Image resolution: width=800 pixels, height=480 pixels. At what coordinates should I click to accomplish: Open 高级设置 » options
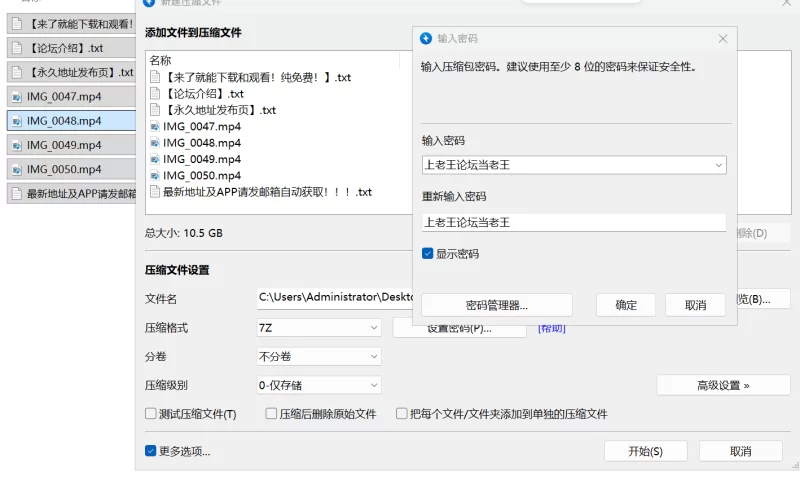pyautogui.click(x=723, y=385)
